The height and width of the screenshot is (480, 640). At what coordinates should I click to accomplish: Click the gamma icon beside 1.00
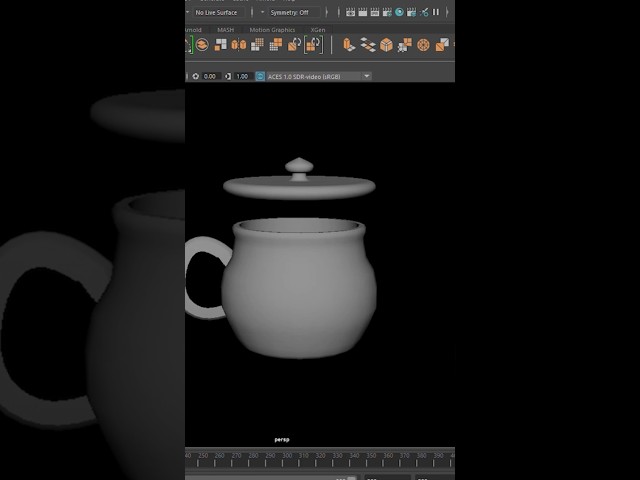228,76
